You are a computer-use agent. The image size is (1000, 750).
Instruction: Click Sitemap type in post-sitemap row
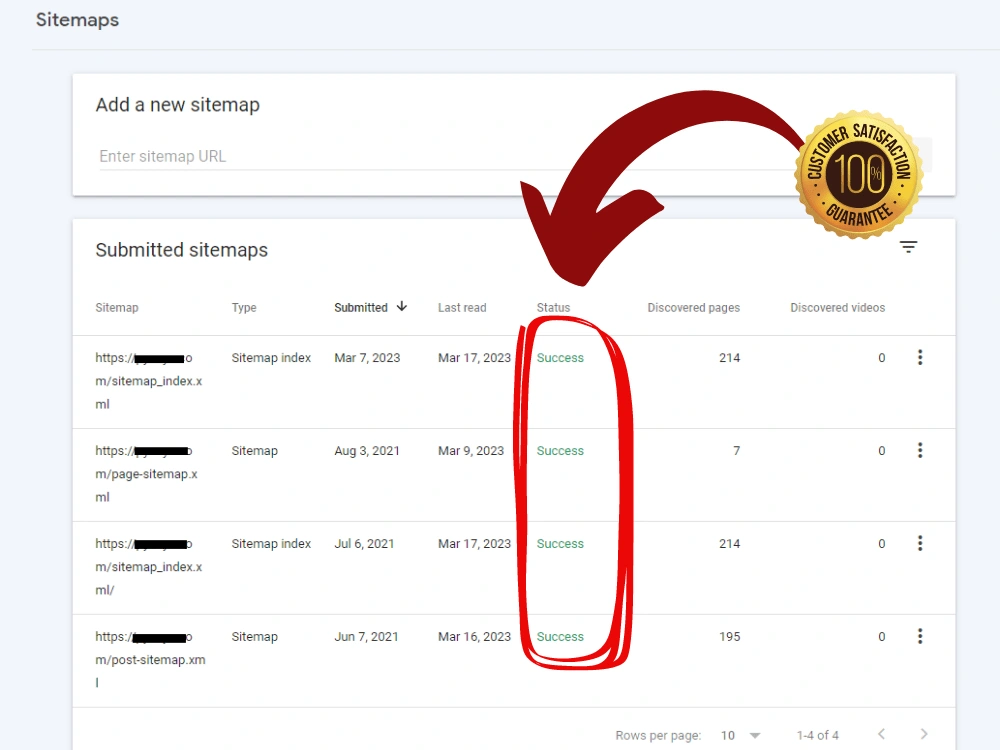tap(254, 636)
